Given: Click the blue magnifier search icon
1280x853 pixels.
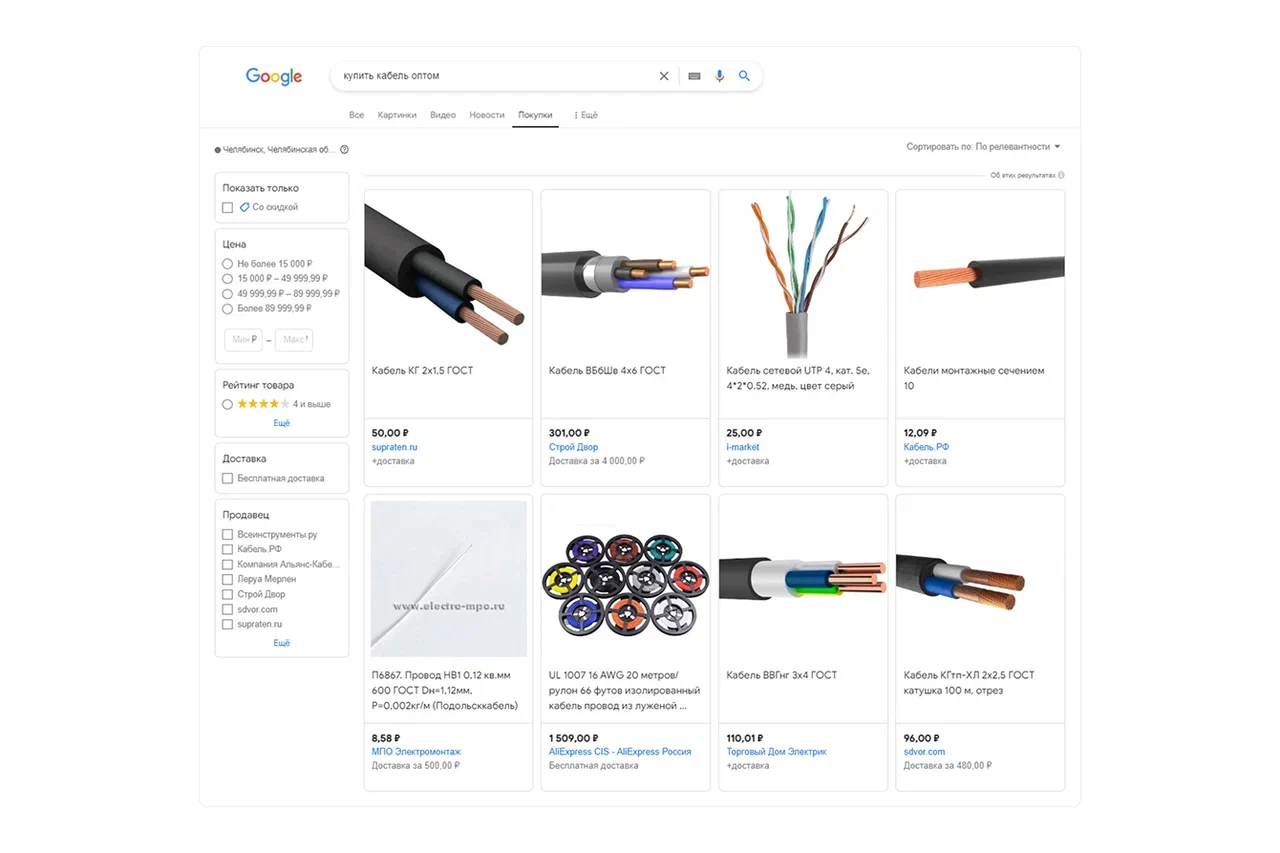Looking at the screenshot, I should pos(744,76).
